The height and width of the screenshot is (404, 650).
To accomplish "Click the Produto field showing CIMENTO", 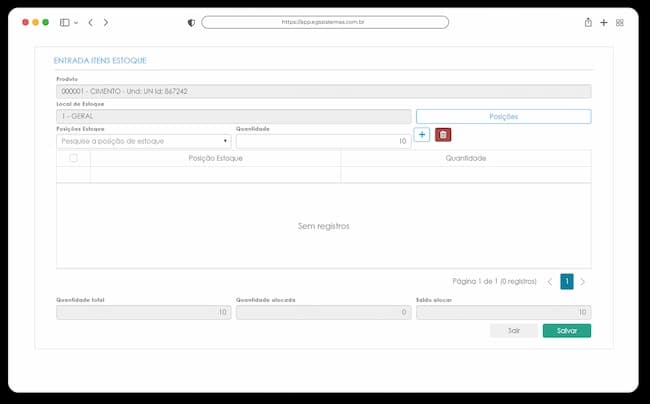I will 324,92.
